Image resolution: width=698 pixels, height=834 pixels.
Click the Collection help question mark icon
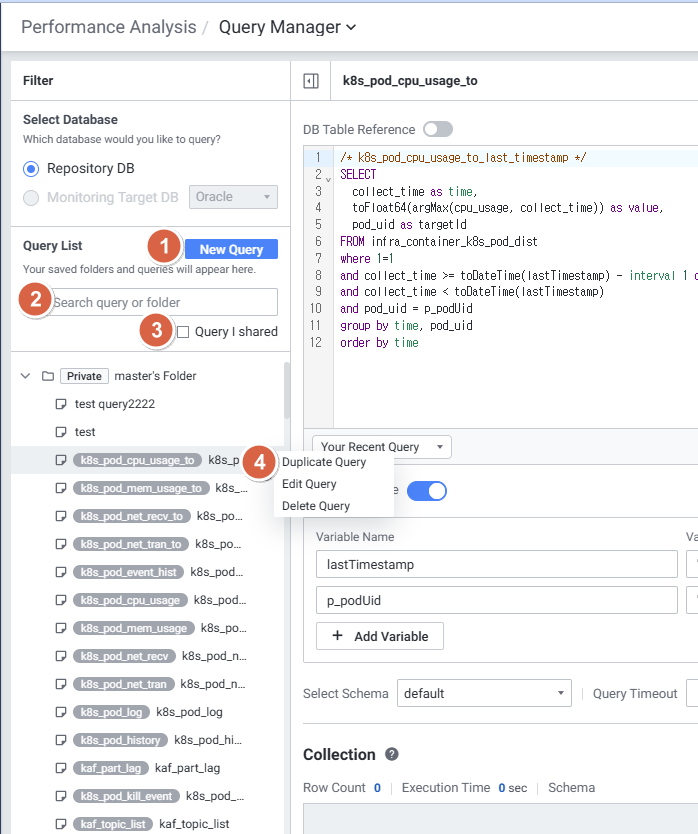[x=392, y=755]
